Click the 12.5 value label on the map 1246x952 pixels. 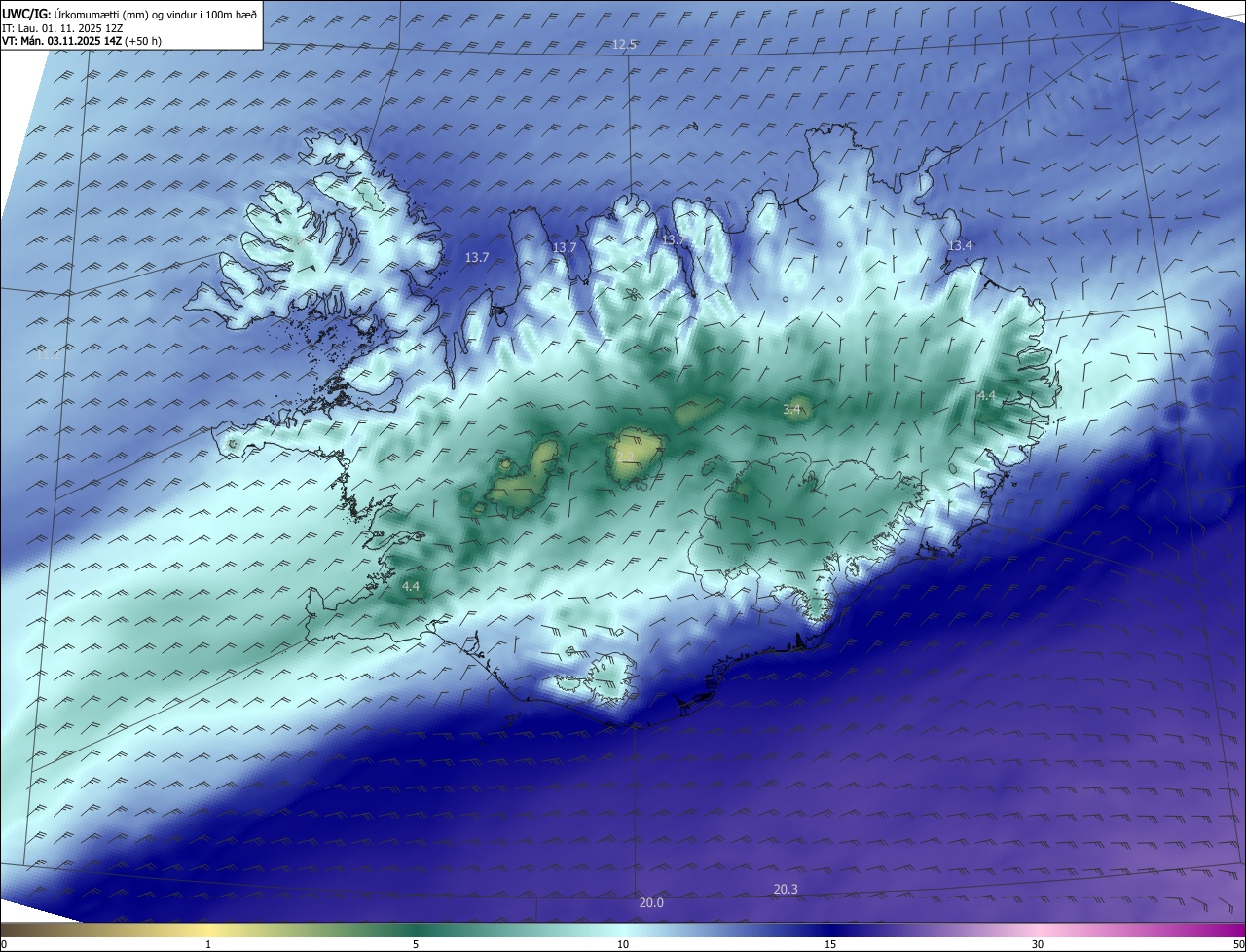tap(624, 45)
